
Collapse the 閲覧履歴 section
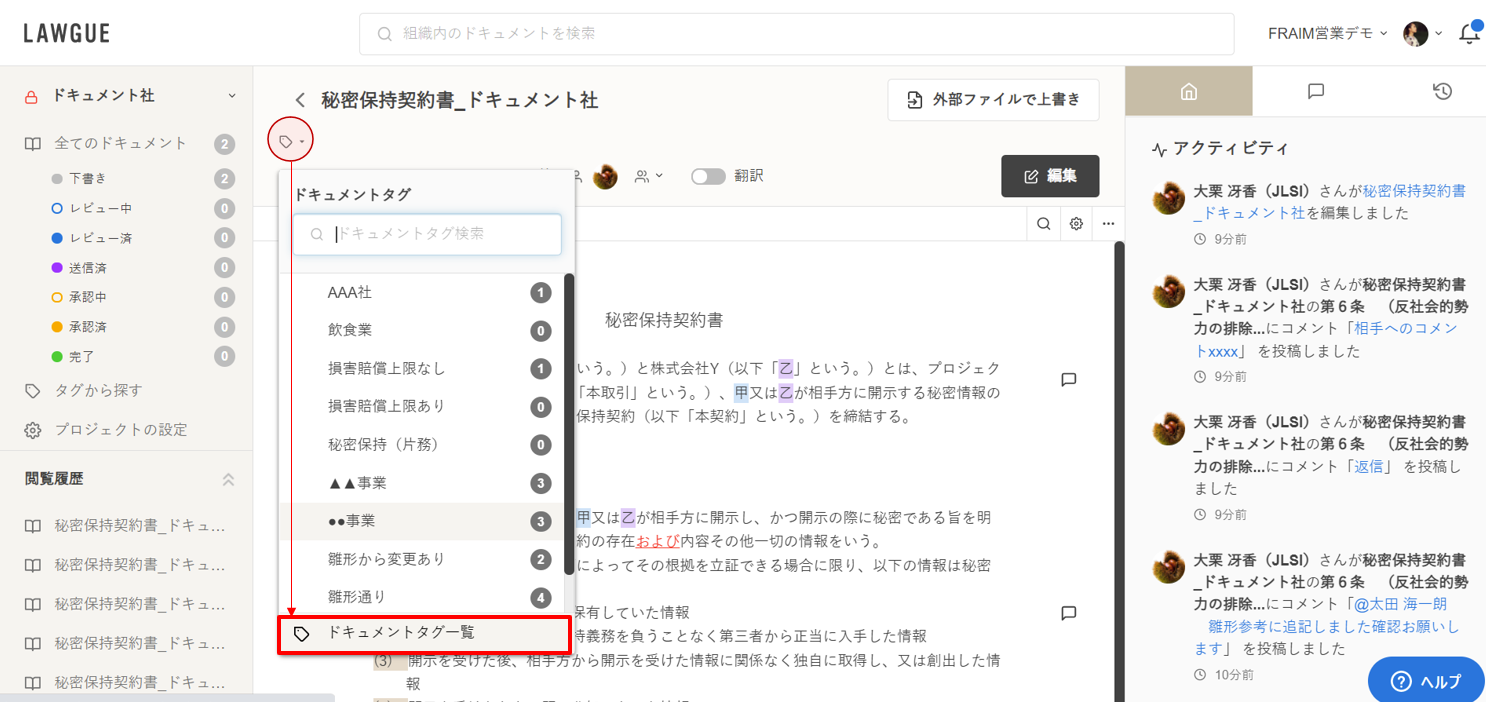pyautogui.click(x=228, y=480)
